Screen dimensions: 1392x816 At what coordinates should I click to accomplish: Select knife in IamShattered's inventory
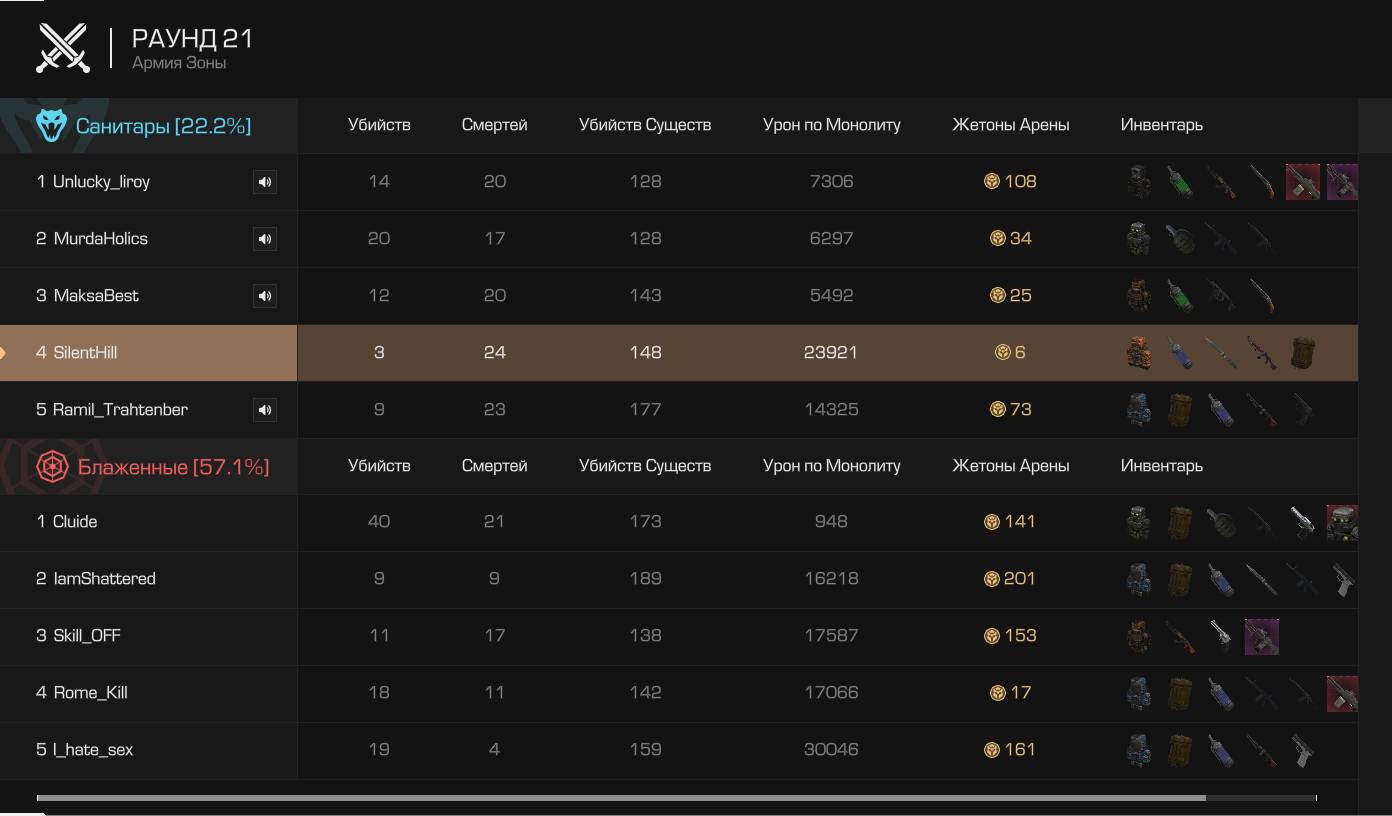tap(1262, 579)
